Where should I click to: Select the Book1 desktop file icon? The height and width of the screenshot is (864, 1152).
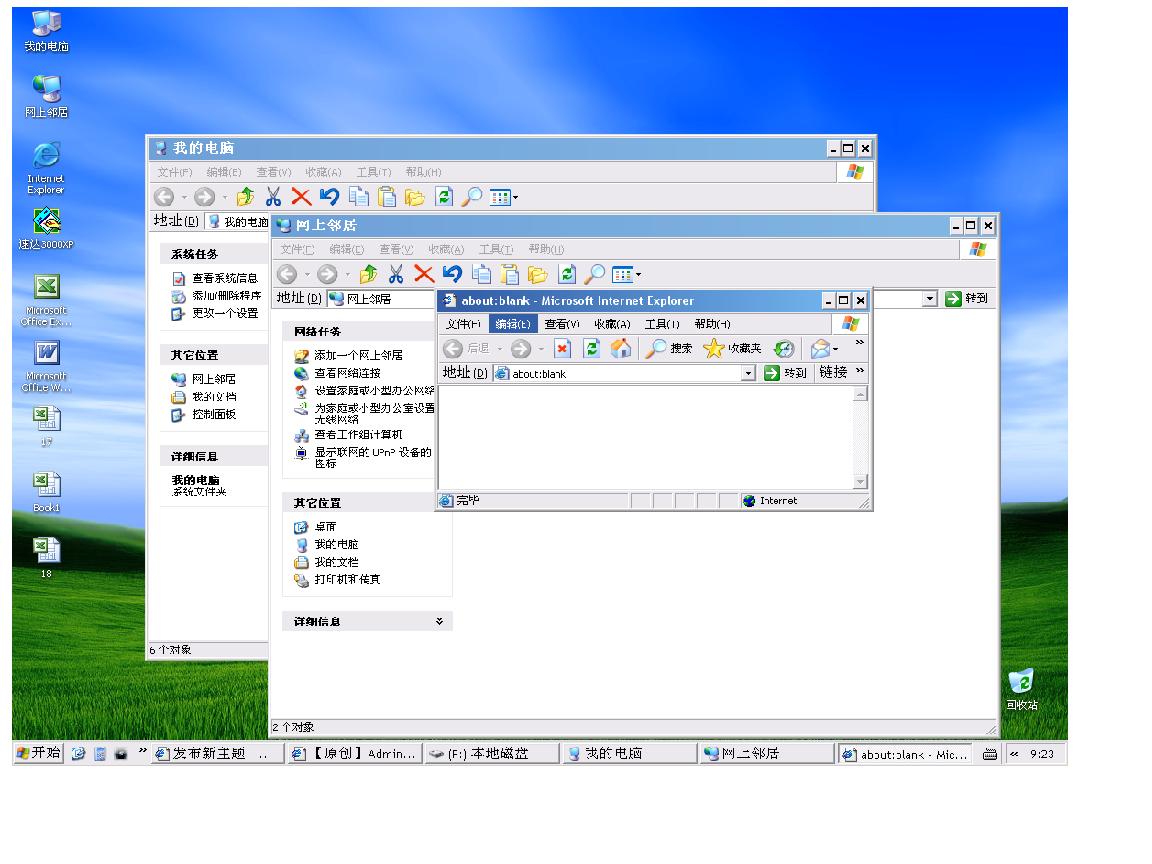pos(46,491)
